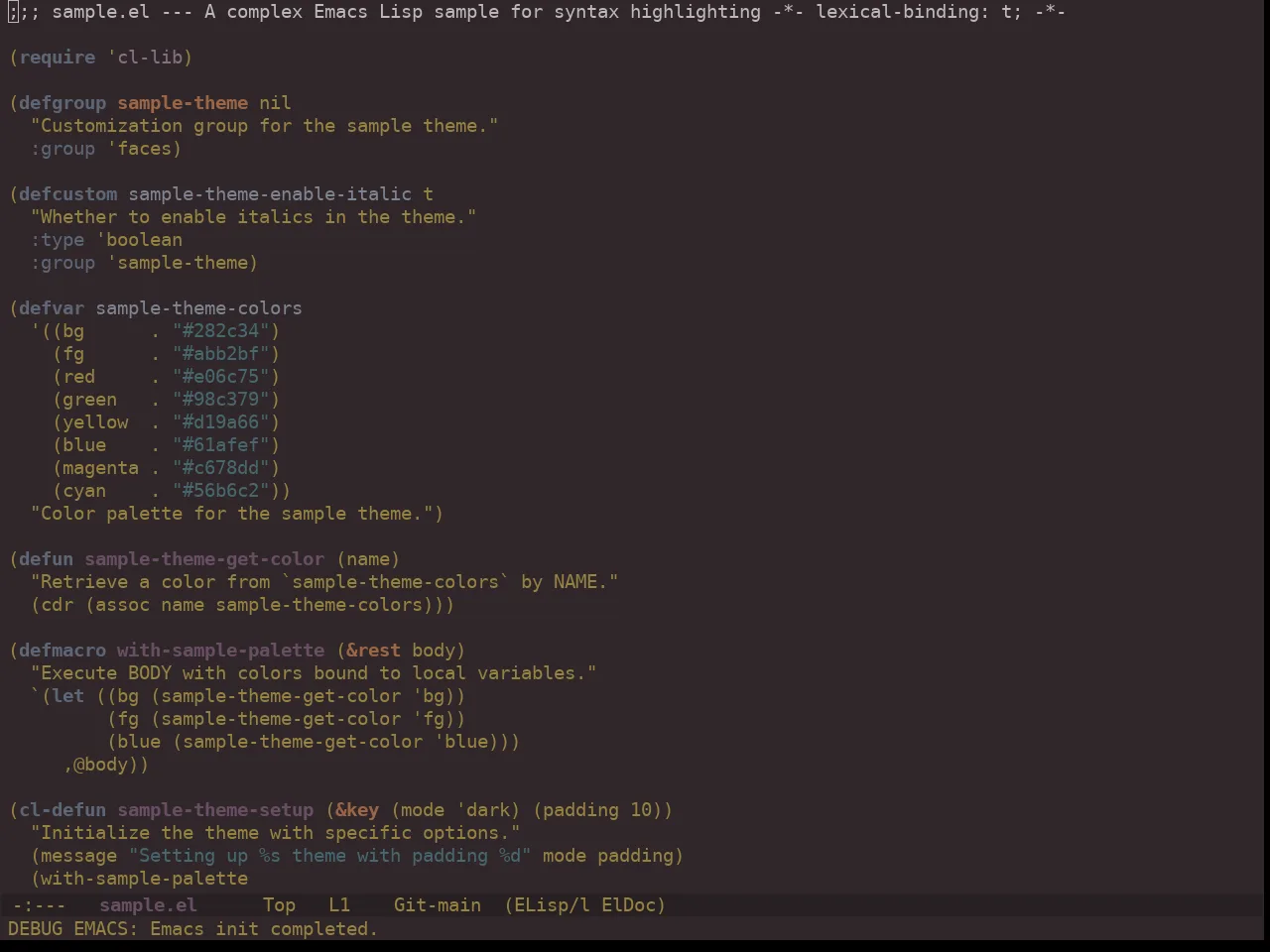Click function name sample-theme-get-color in defun

click(204, 559)
